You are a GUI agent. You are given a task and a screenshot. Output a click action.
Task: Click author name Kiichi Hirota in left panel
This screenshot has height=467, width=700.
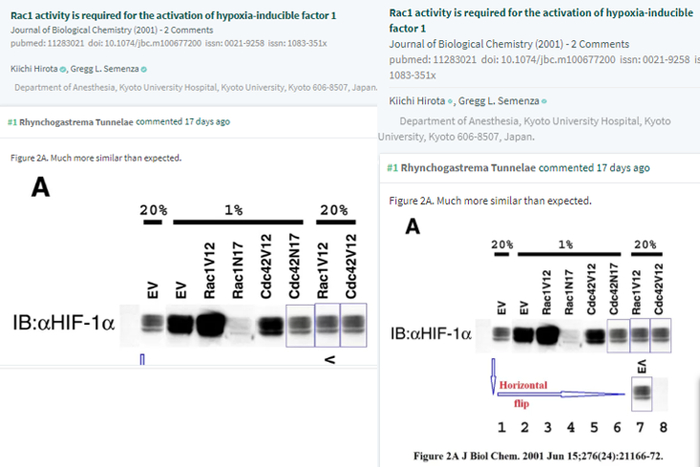tap(34, 69)
